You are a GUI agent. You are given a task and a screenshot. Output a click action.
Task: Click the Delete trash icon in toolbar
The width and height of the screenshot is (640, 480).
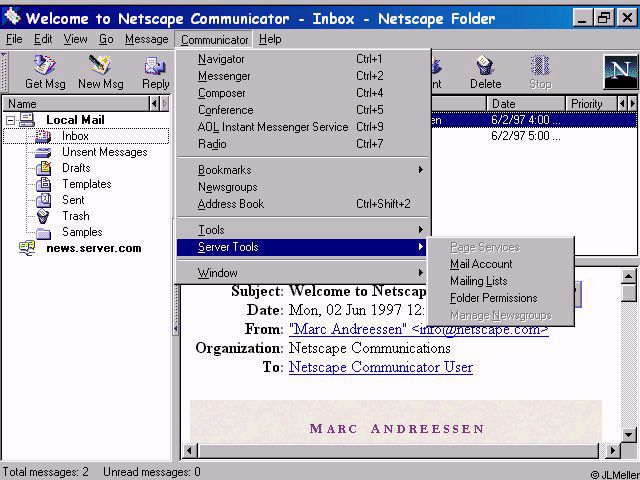tap(485, 65)
